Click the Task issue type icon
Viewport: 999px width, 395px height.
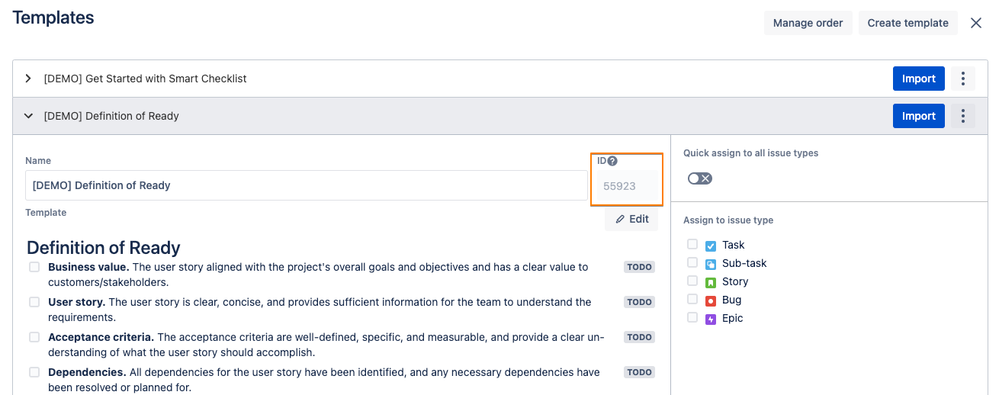(711, 245)
